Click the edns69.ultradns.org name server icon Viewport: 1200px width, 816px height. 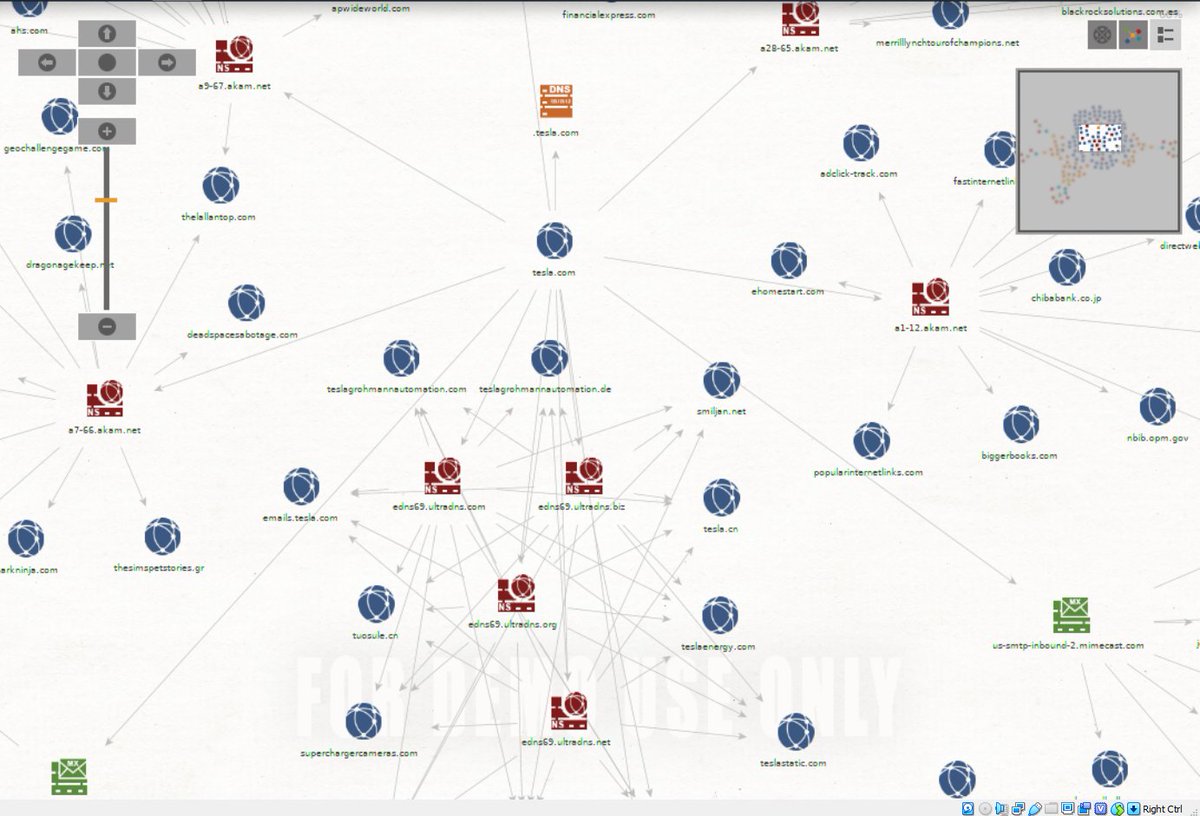point(516,593)
